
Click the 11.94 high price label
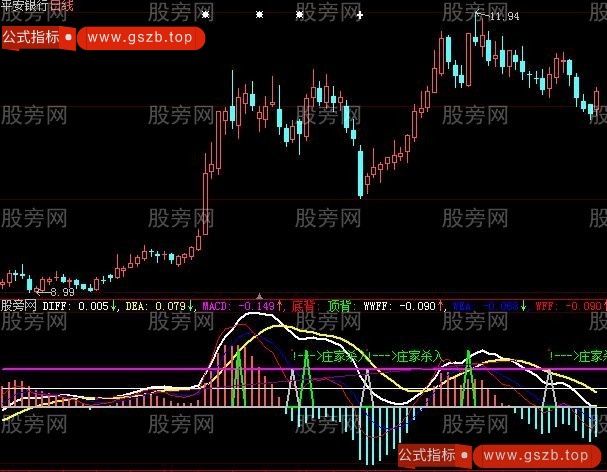[x=504, y=16]
